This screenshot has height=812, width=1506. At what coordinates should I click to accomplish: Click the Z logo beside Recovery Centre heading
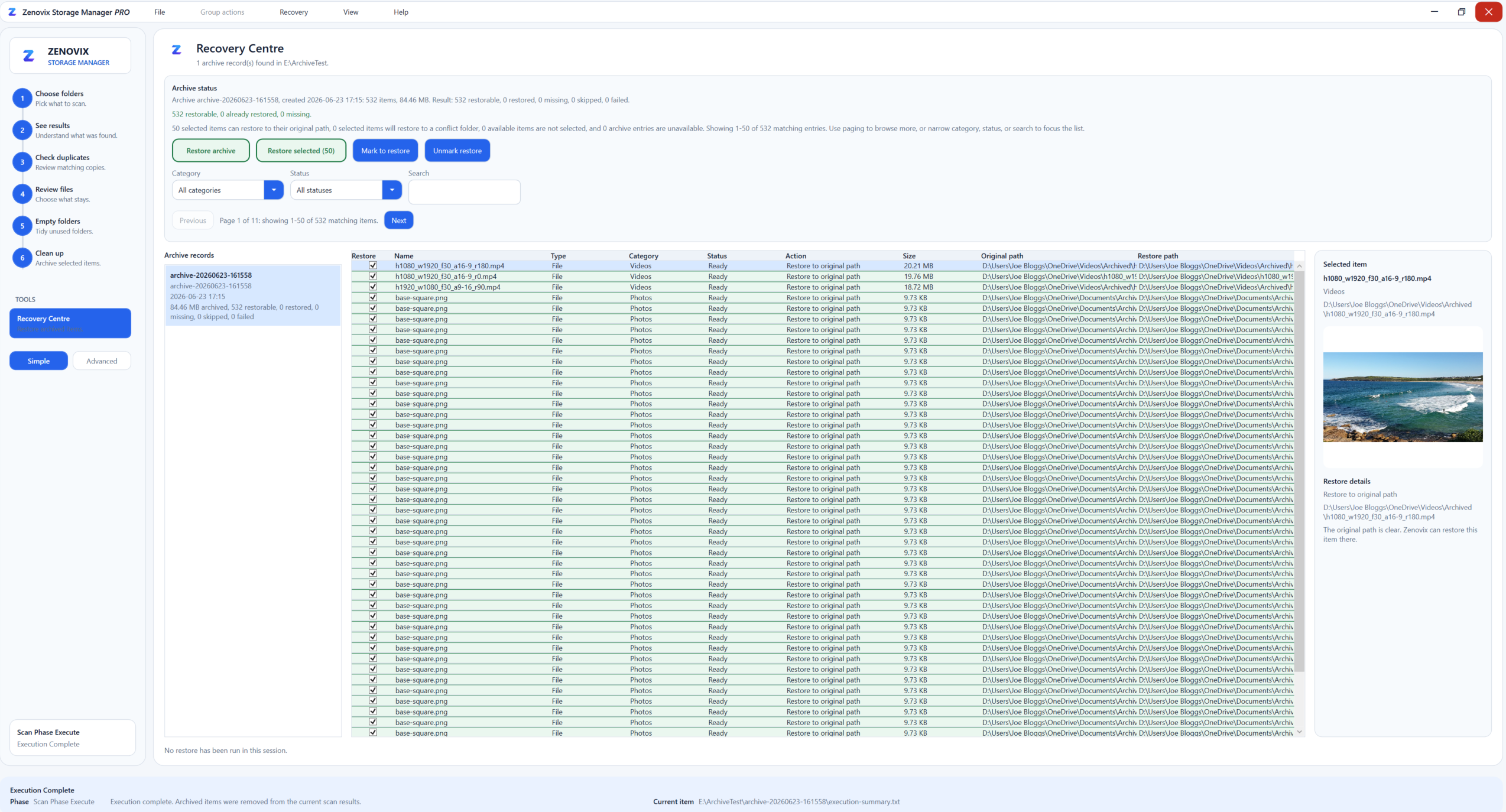(x=176, y=50)
